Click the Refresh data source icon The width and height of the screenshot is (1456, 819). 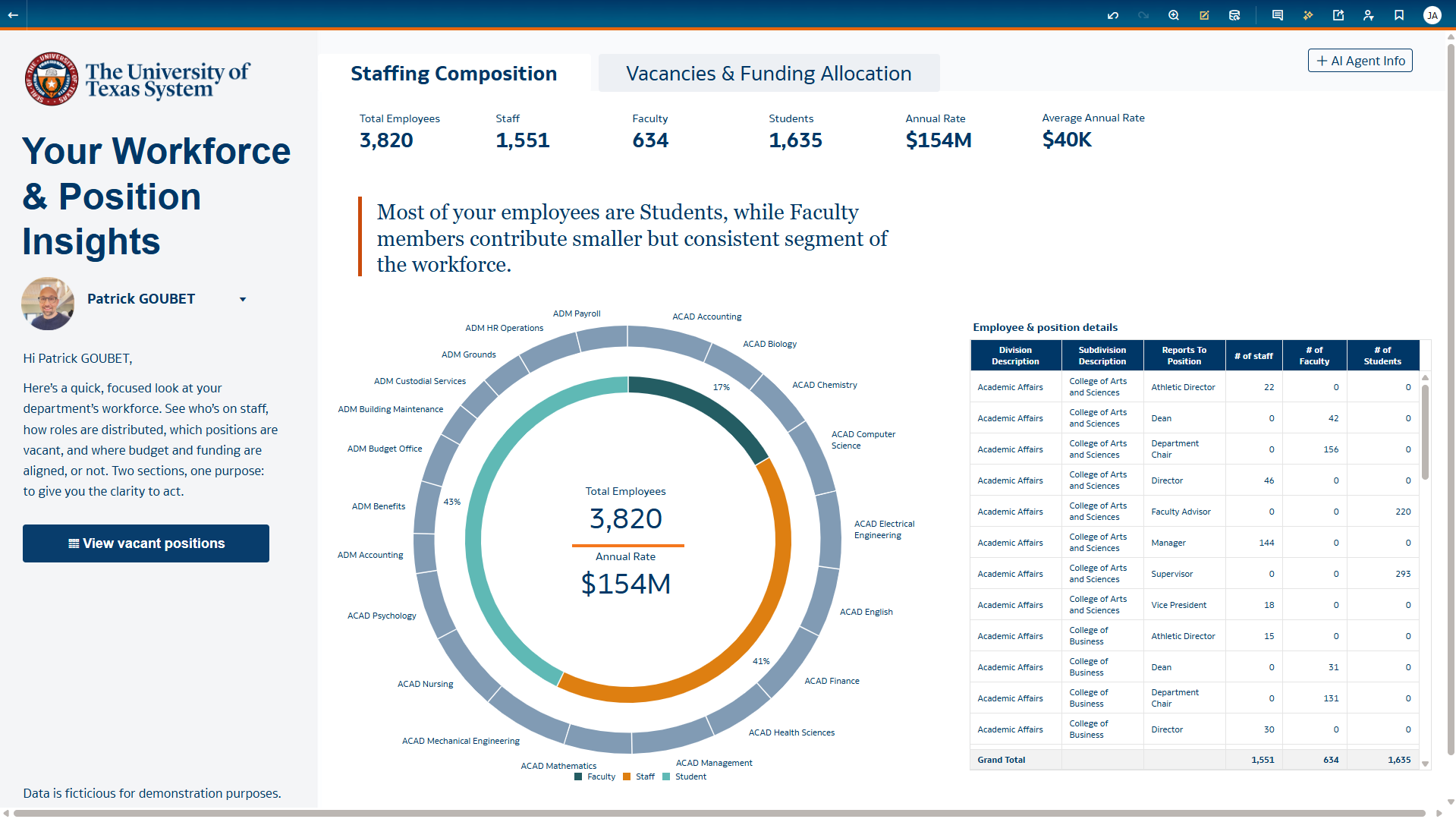point(1234,15)
